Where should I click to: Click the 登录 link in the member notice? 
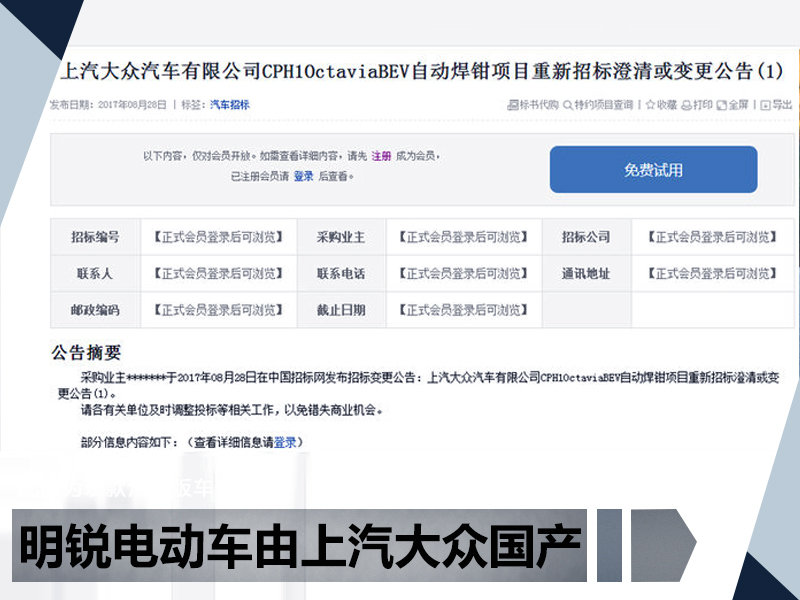point(304,176)
